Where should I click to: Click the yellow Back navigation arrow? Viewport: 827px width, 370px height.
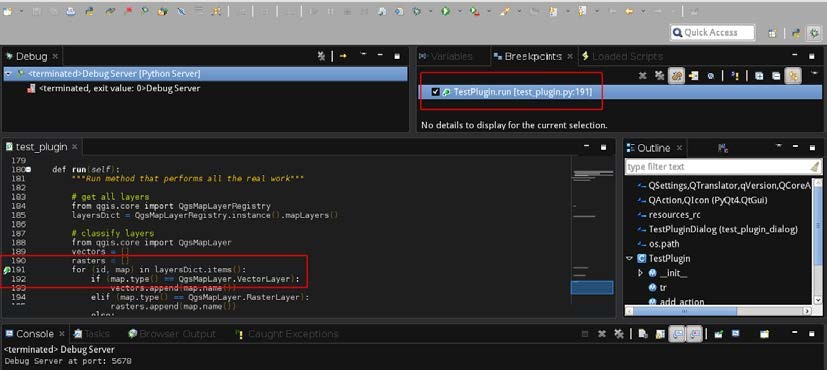coord(629,11)
